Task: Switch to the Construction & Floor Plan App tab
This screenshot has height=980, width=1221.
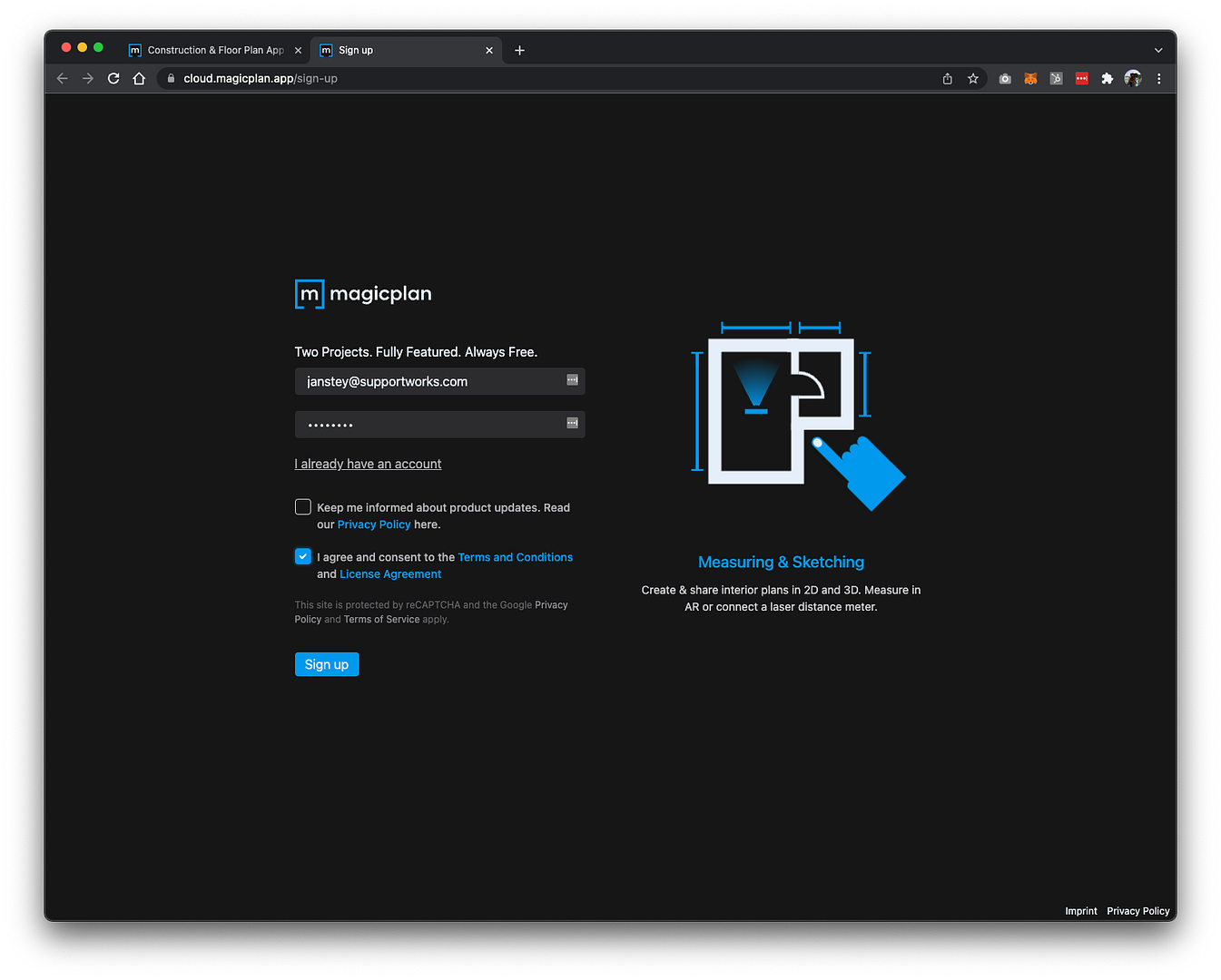Action: (x=214, y=51)
